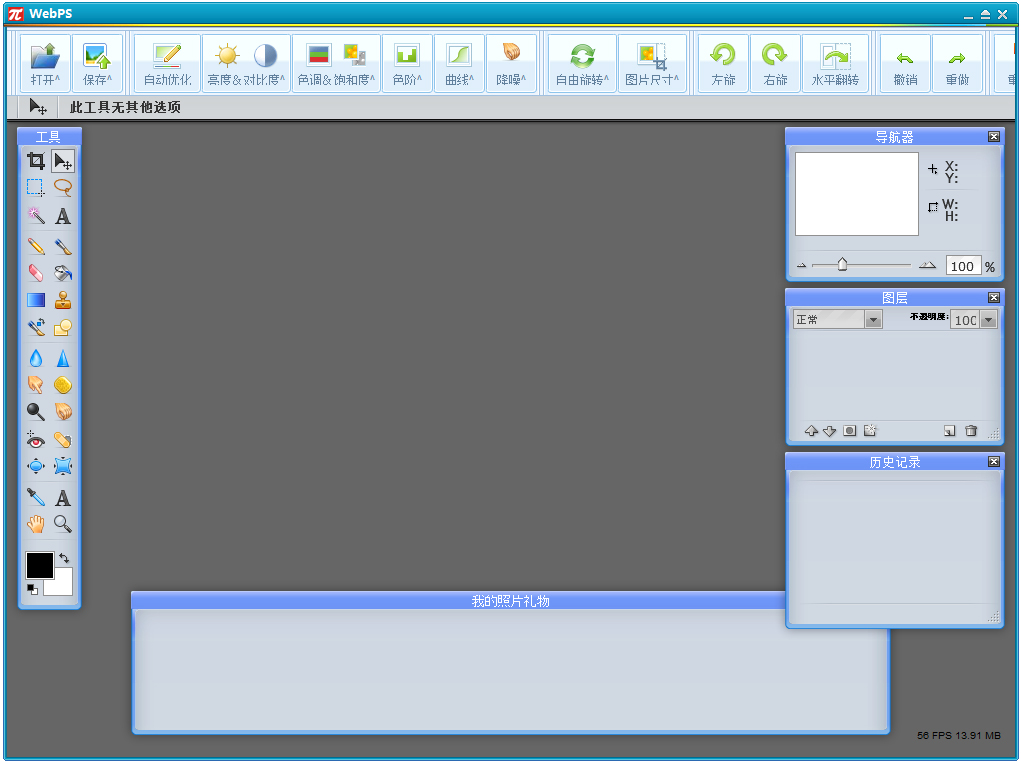Viewport: 1021px width, 764px height.
Task: Select the Crop tool in toolbox
Action: click(36, 161)
